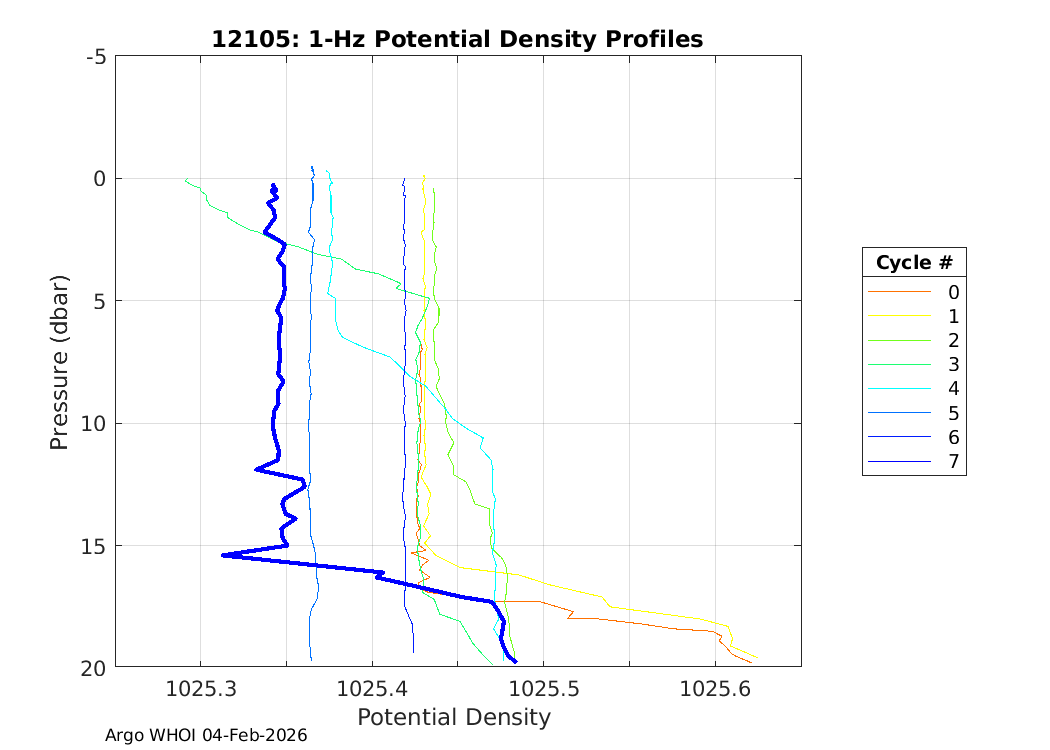Click the -5 y-axis tick label
Screen dimensions: 1050x750
pyautogui.click(x=97, y=57)
